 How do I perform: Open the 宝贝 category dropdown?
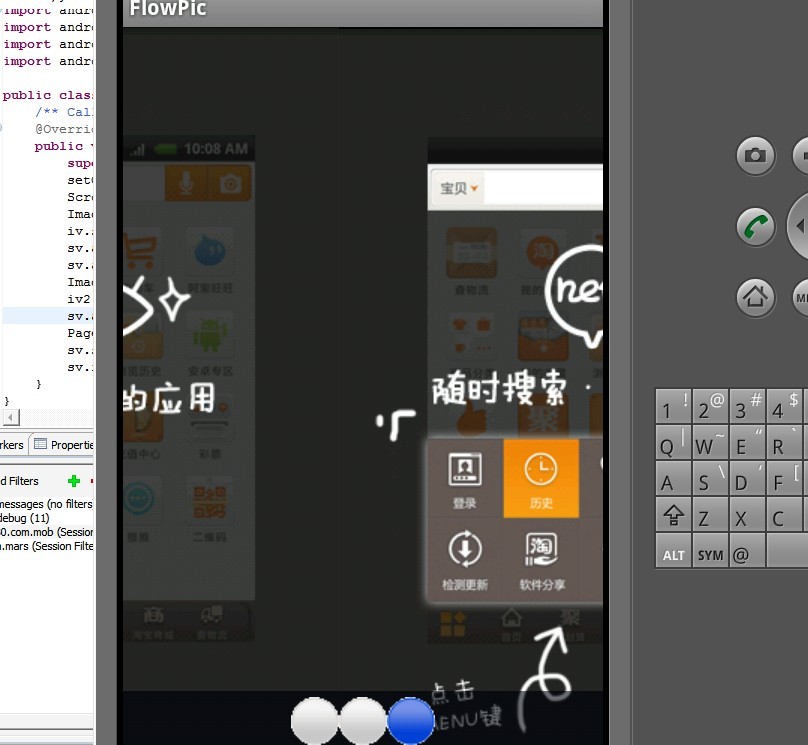click(x=458, y=188)
